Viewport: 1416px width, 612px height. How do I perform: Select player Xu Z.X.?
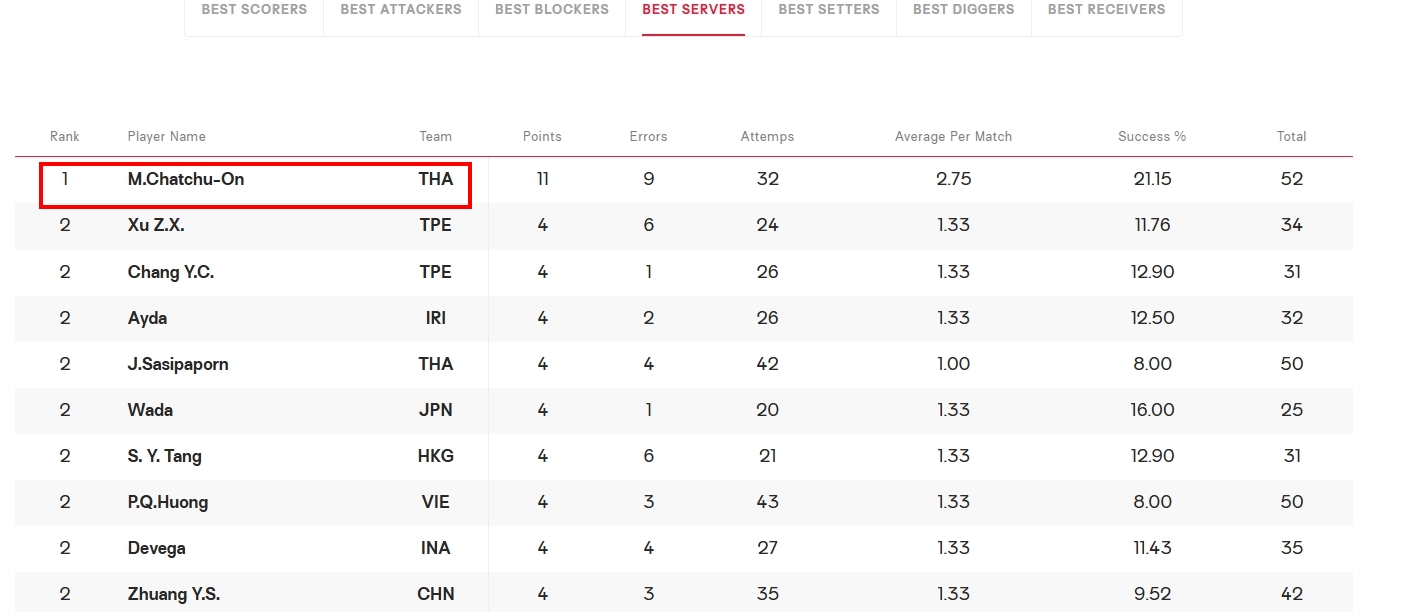click(156, 225)
